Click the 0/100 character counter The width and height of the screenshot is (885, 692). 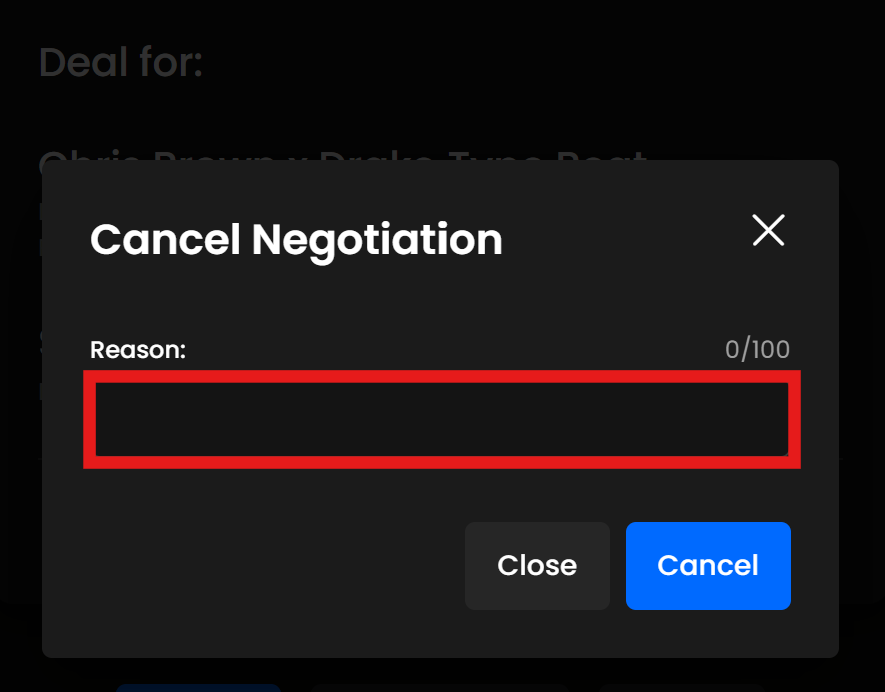tap(757, 350)
